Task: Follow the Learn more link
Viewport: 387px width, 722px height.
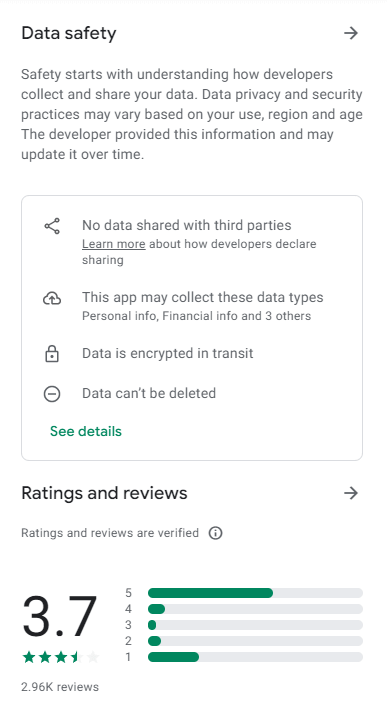Action: (114, 244)
